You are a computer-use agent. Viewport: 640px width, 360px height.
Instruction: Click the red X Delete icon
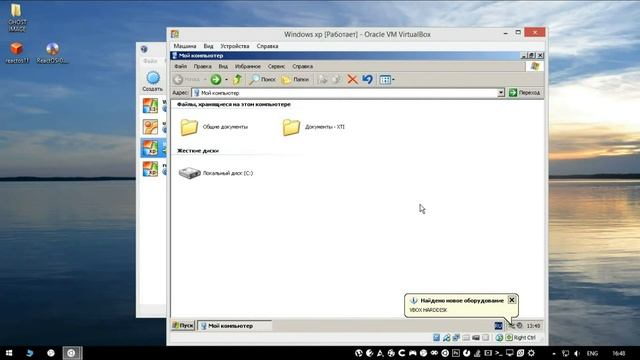[x=352, y=79]
